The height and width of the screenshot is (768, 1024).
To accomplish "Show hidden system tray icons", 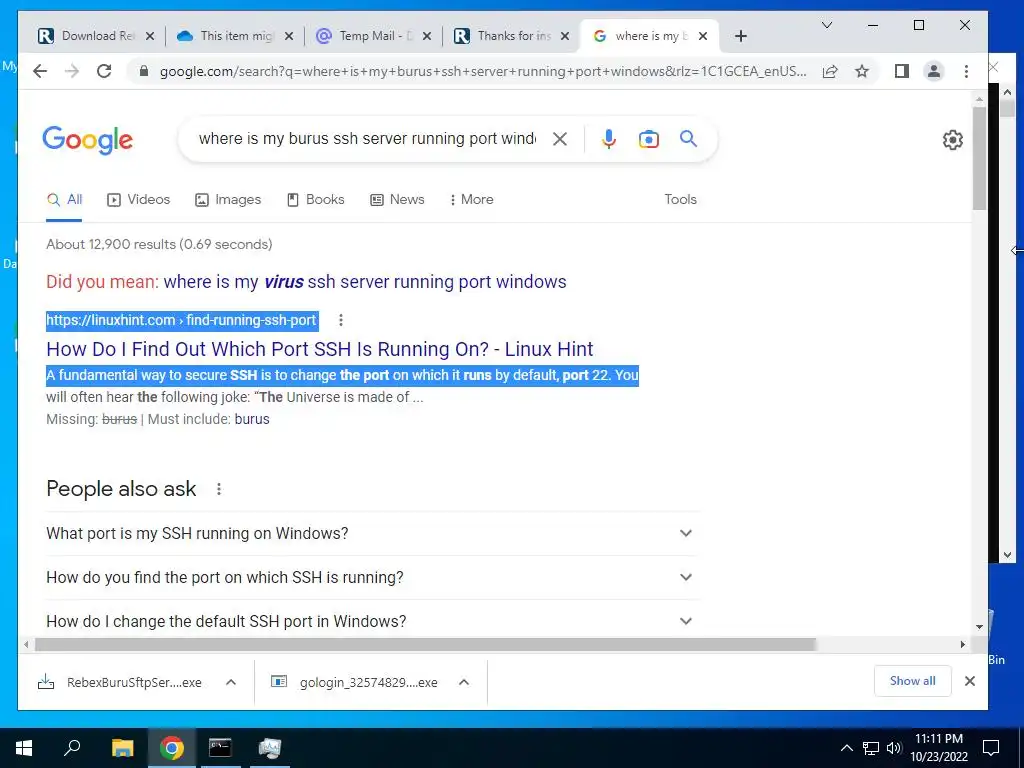I will (846, 748).
